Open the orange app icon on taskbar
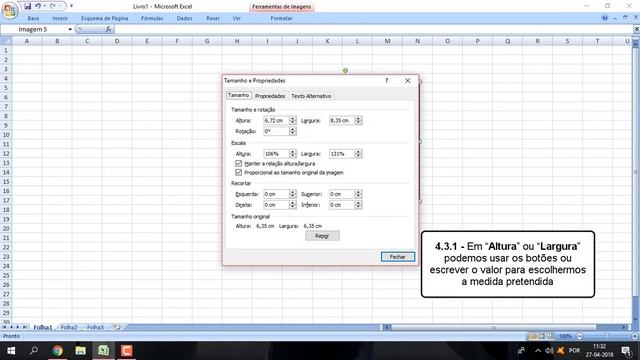The image size is (640, 360). coord(127,351)
